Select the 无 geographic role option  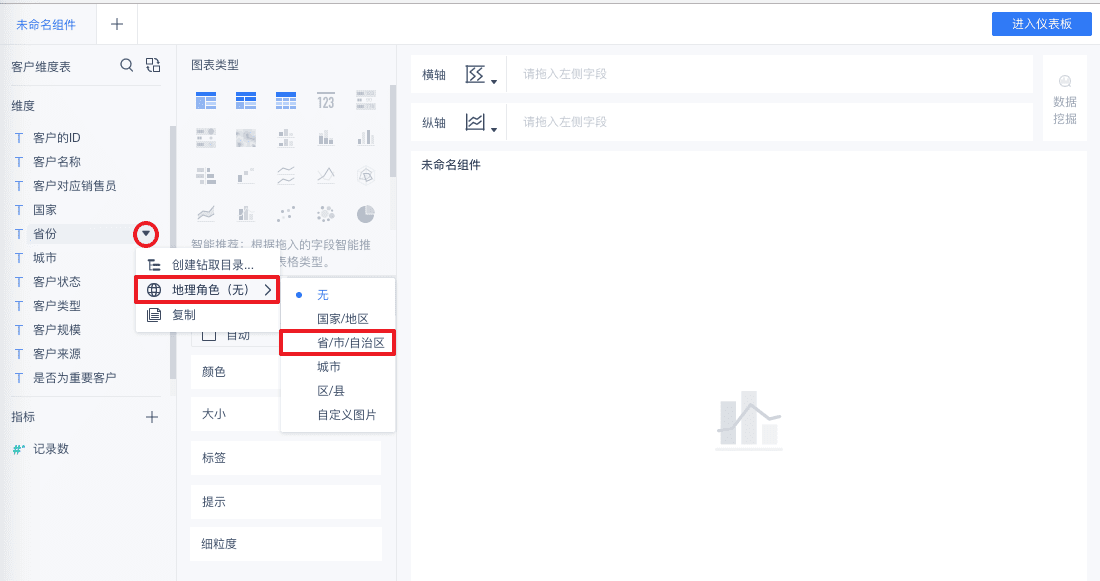coord(323,295)
